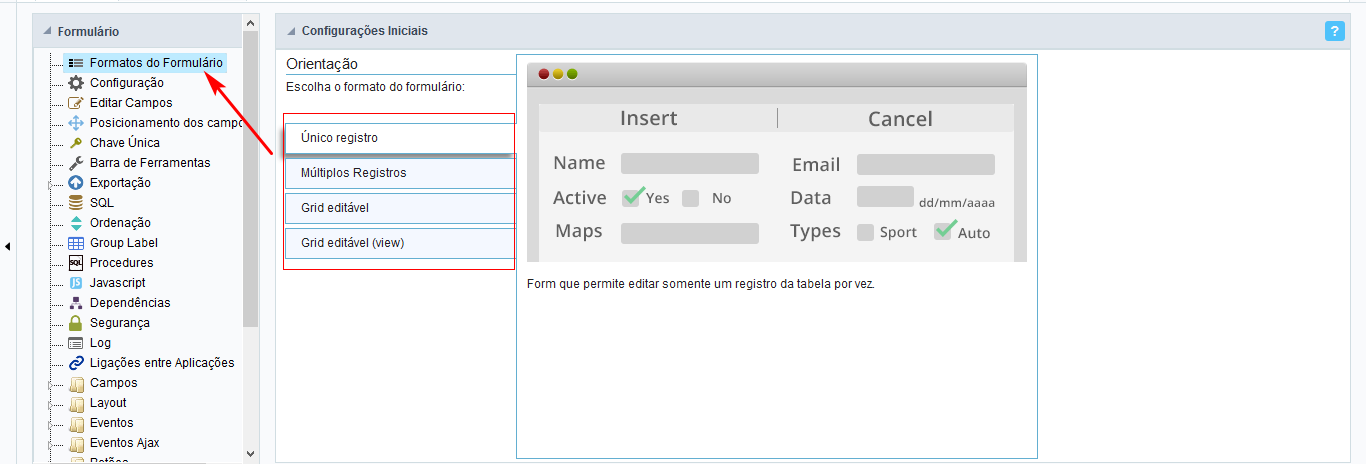Click the Javascript icon in the tree

(x=76, y=283)
